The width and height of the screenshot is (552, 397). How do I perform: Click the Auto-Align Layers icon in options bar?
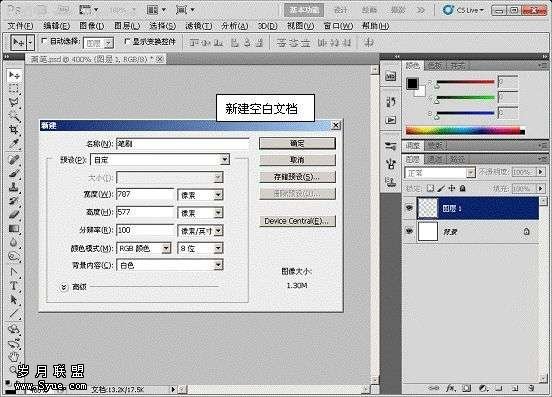click(369, 43)
